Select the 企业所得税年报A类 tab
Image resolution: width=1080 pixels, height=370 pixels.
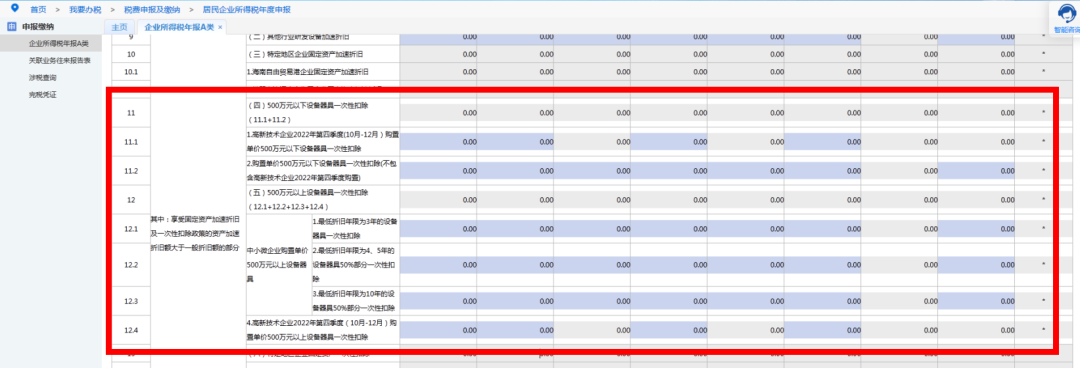pyautogui.click(x=180, y=27)
